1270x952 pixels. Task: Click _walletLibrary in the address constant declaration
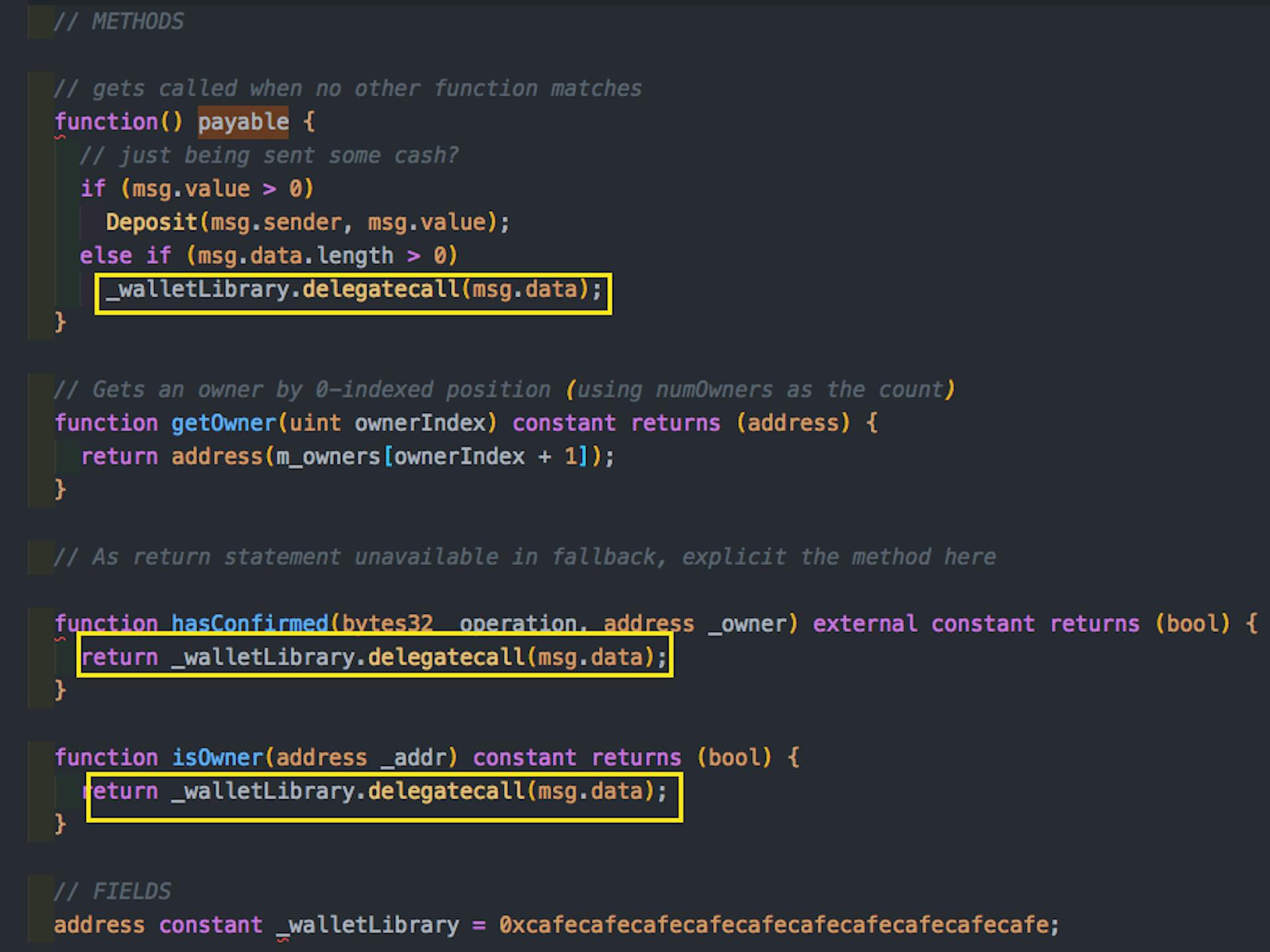367,925
